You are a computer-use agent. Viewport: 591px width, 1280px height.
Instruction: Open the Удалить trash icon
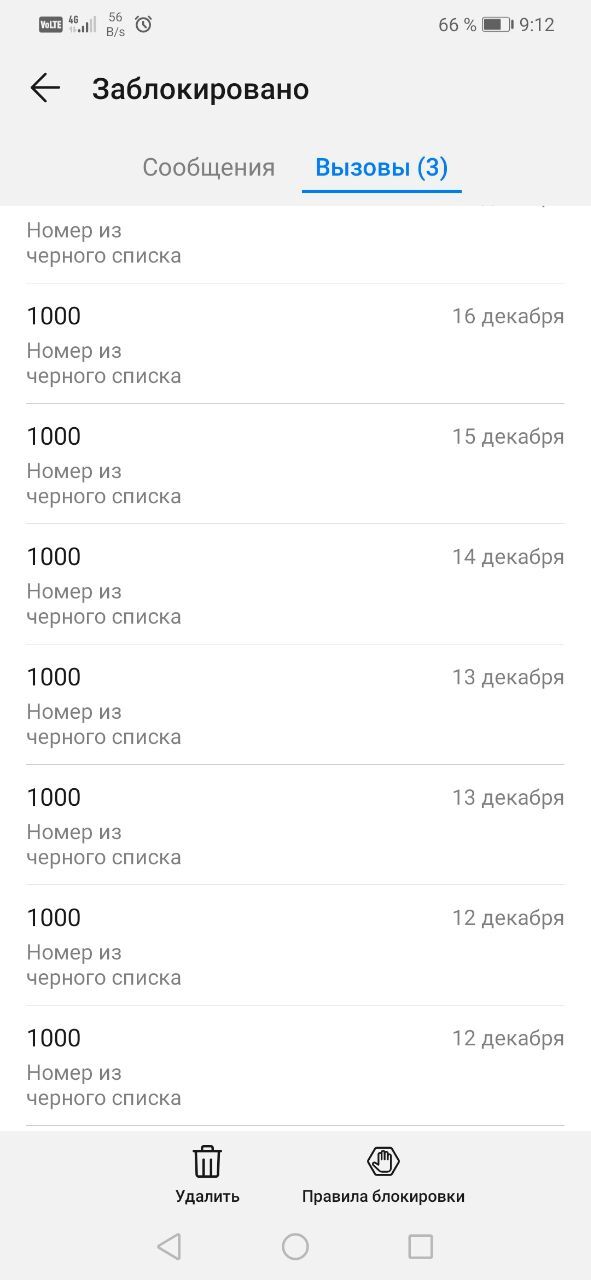206,1162
